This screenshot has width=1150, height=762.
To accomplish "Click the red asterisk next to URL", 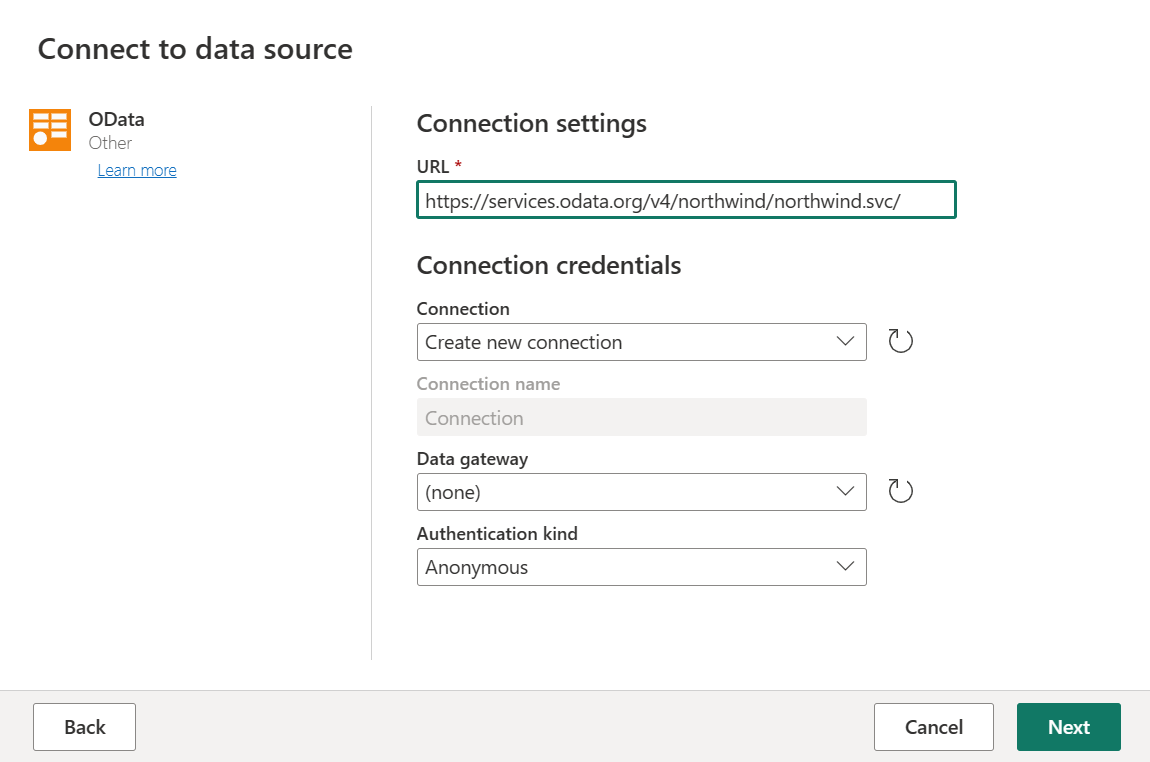I will [x=457, y=165].
